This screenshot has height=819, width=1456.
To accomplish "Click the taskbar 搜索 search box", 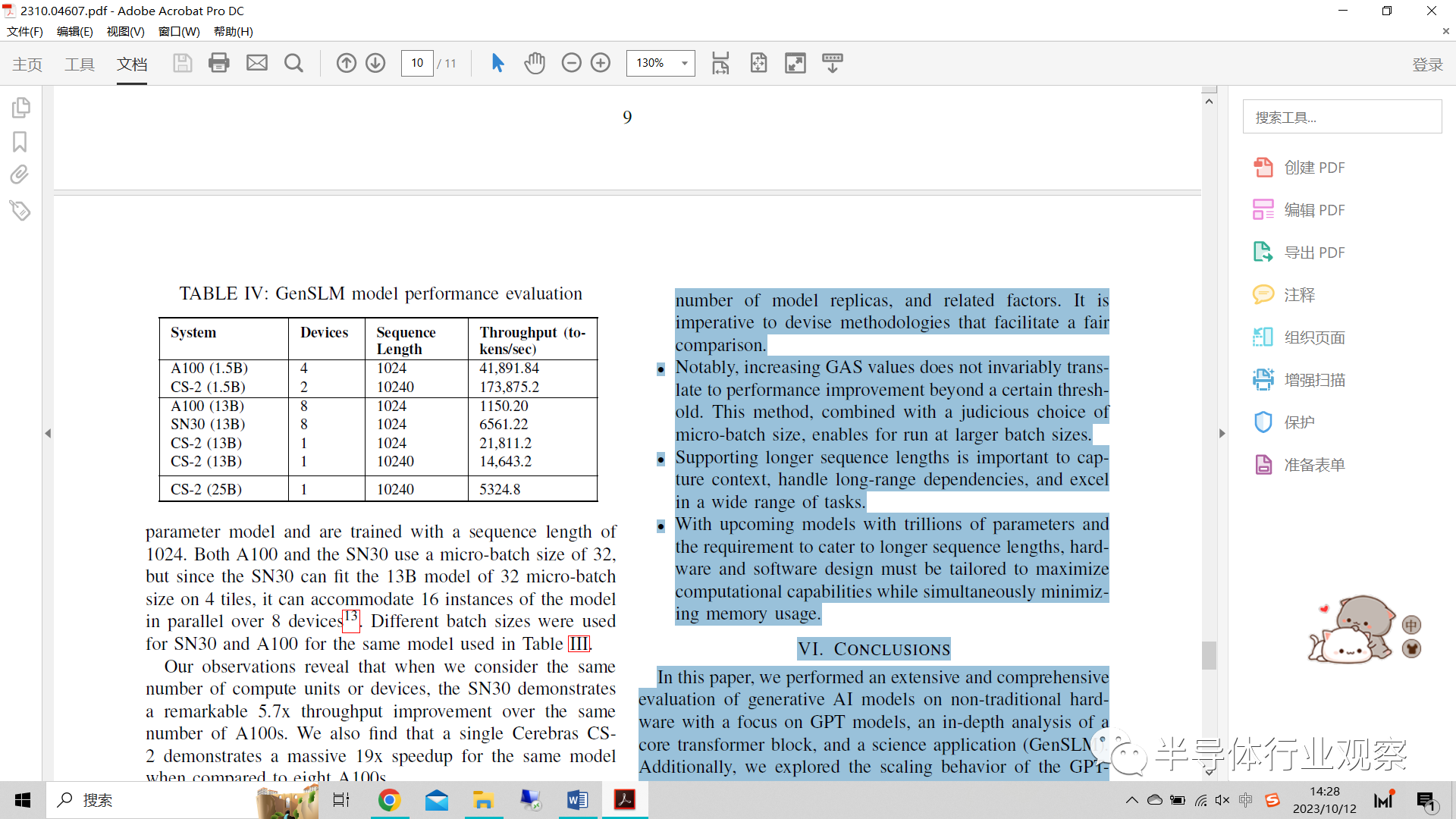I will (182, 800).
